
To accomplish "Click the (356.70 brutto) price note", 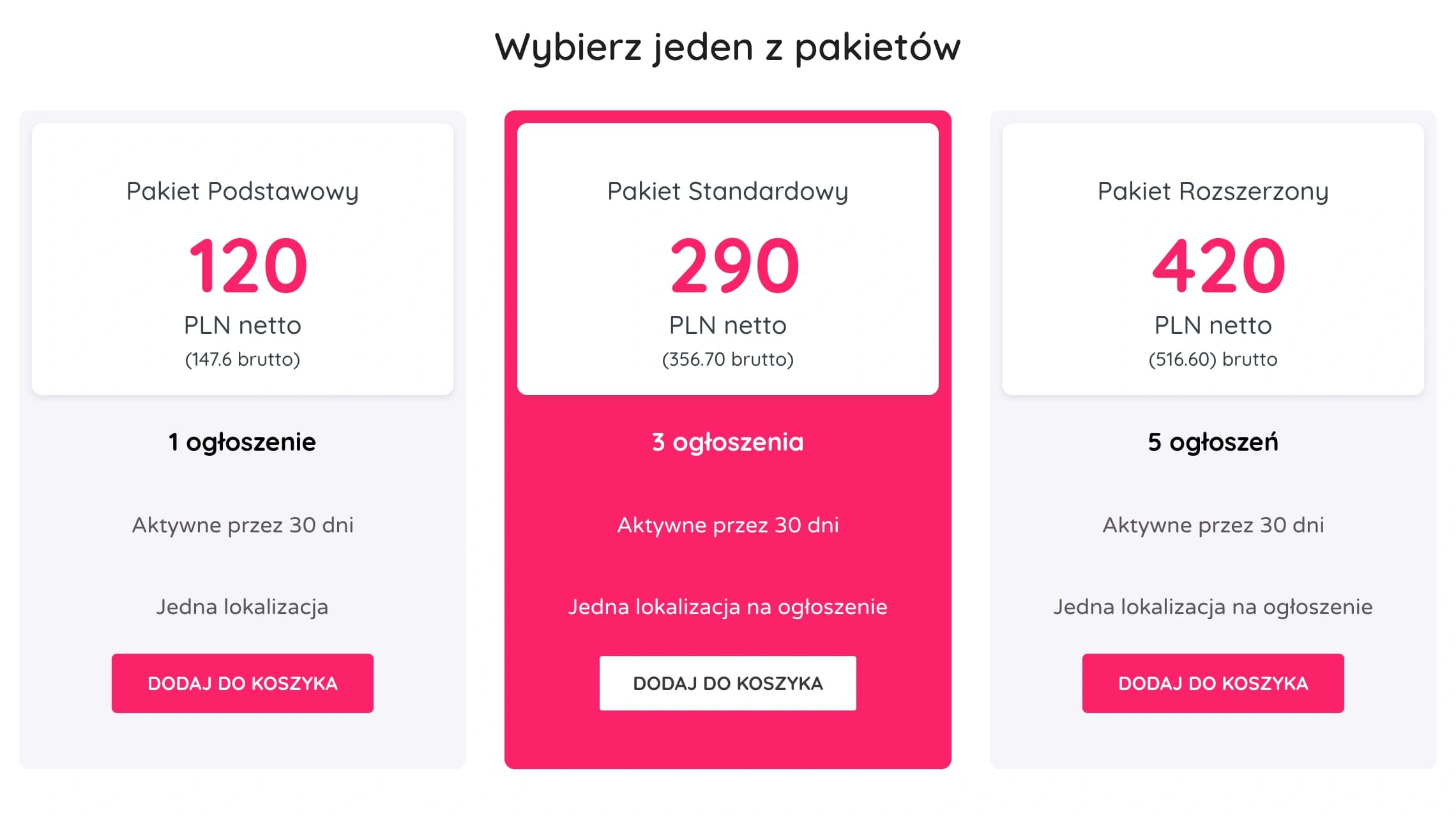I will click(727, 359).
